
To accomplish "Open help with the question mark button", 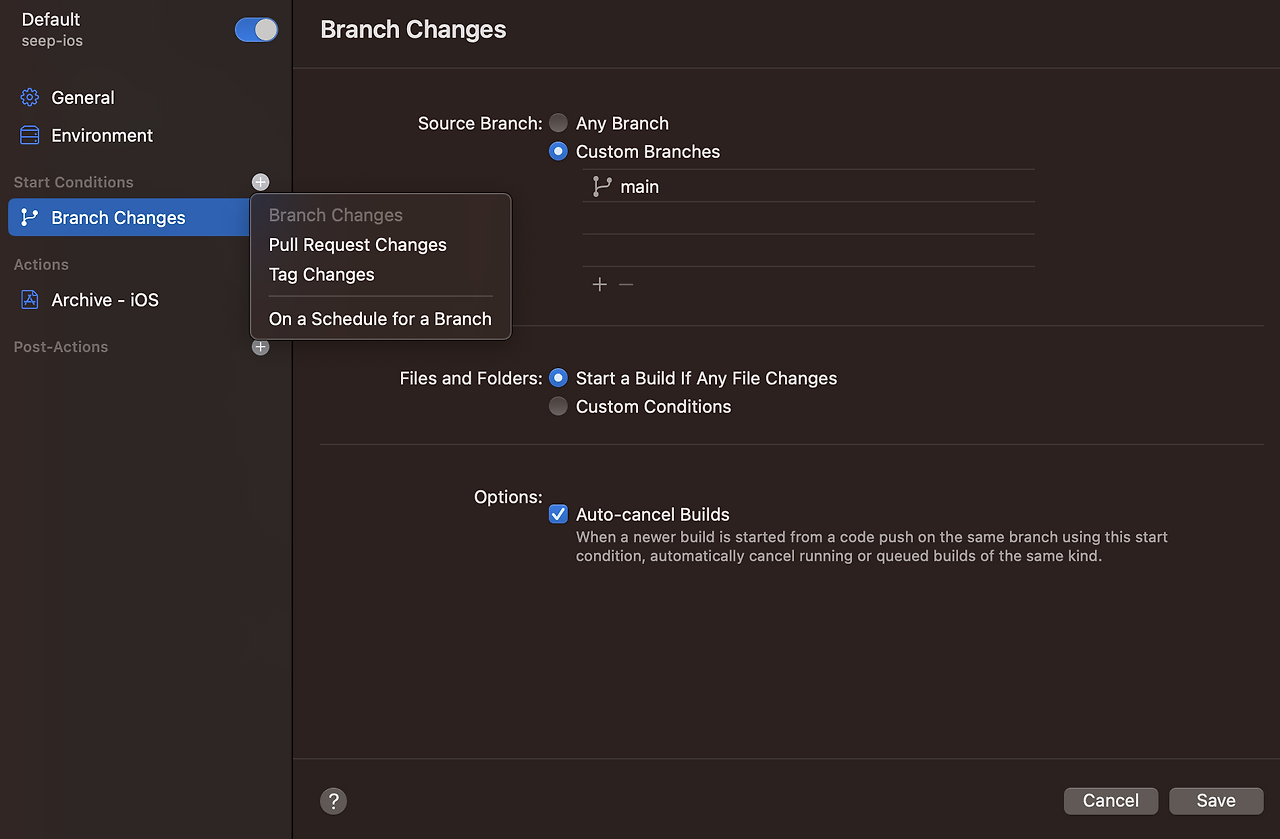I will click(x=333, y=801).
